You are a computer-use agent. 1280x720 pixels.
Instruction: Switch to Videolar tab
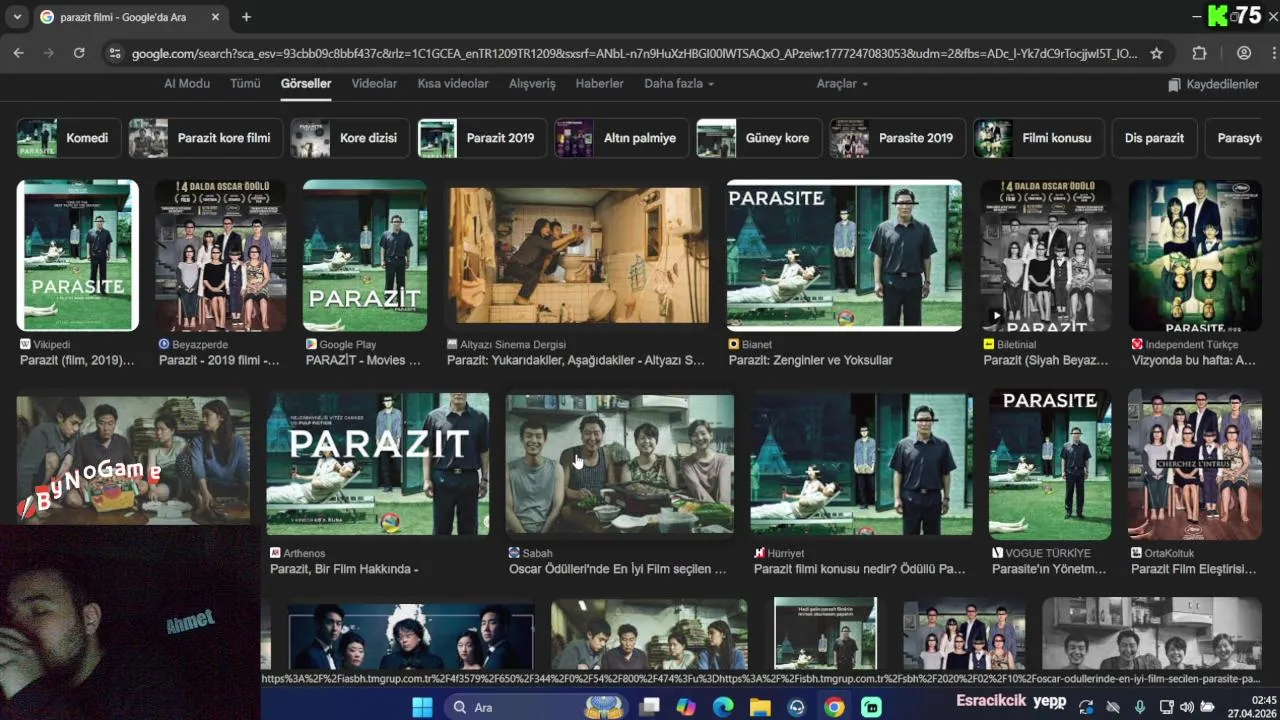(374, 84)
